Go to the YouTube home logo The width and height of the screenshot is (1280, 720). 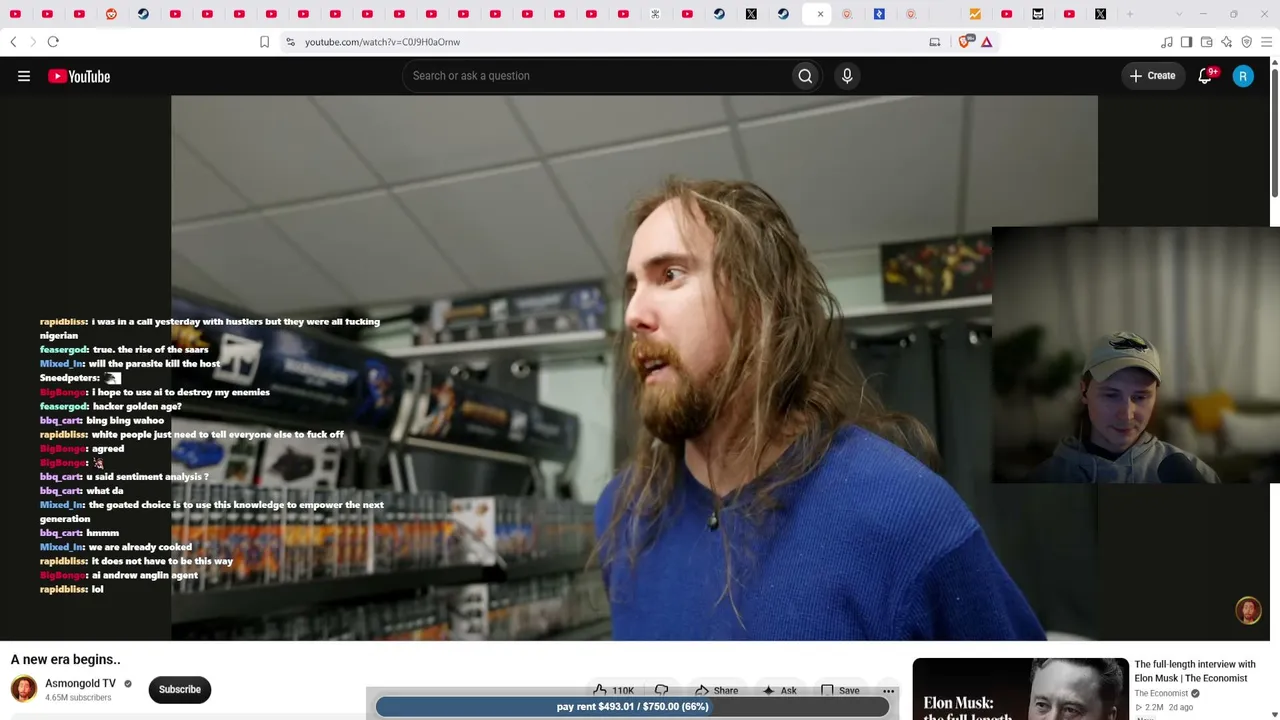[x=79, y=76]
